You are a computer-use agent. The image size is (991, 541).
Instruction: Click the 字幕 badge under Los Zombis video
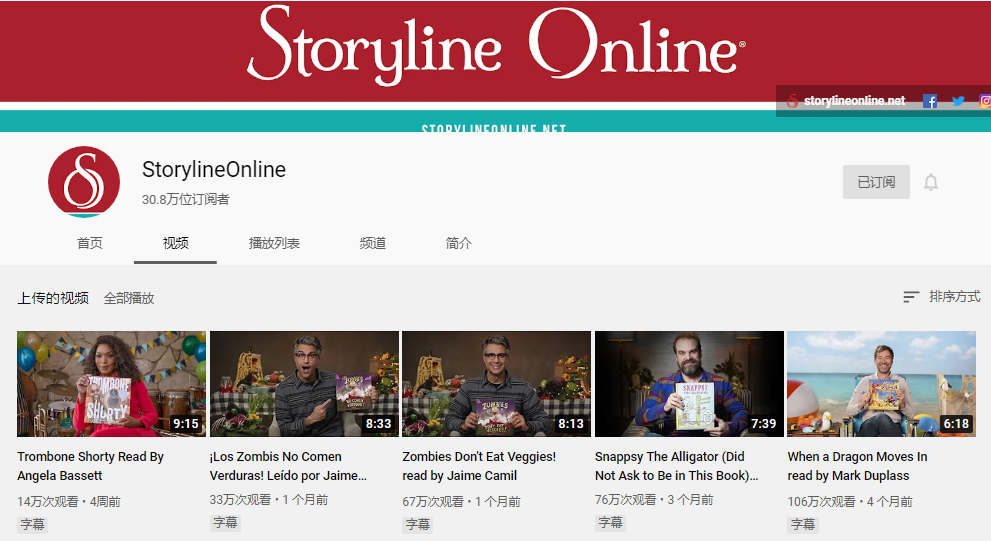[x=225, y=523]
